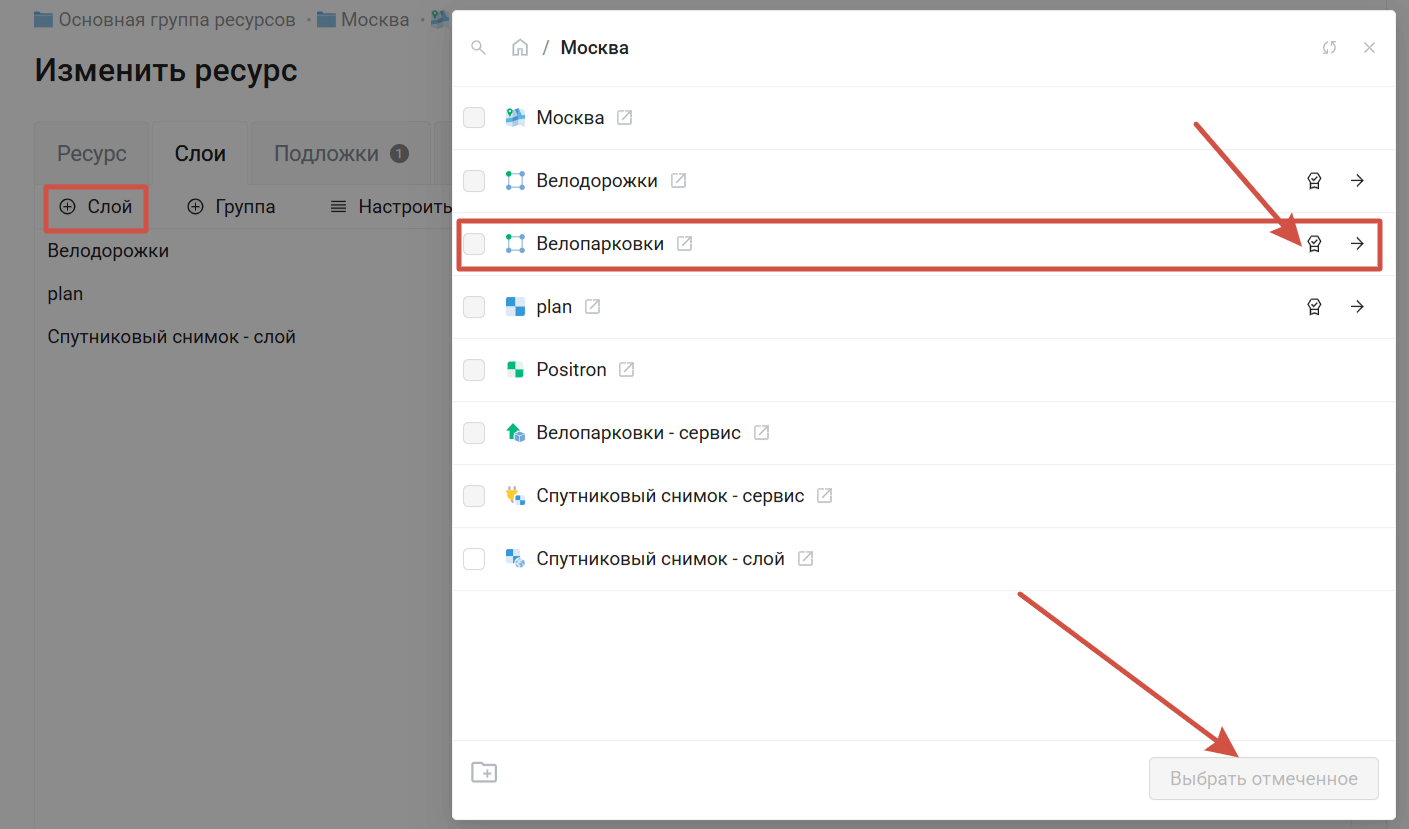Image resolution: width=1409 pixels, height=829 pixels.
Task: Click the style badge icon for Велопарковки
Action: 1314,244
